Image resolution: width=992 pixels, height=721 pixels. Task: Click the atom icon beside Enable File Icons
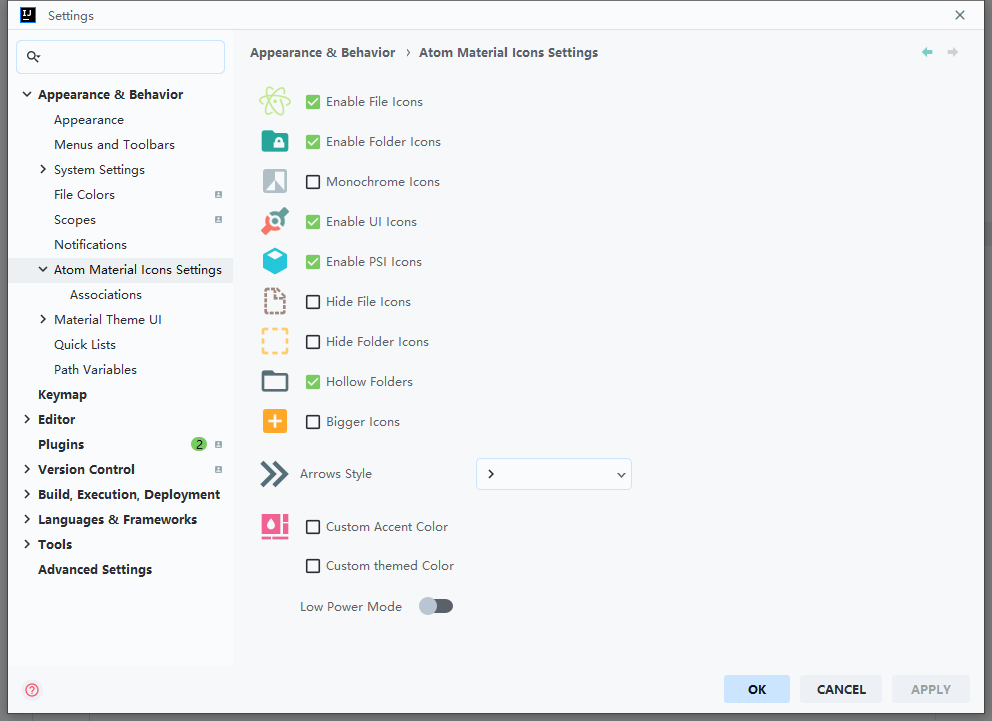pos(275,101)
